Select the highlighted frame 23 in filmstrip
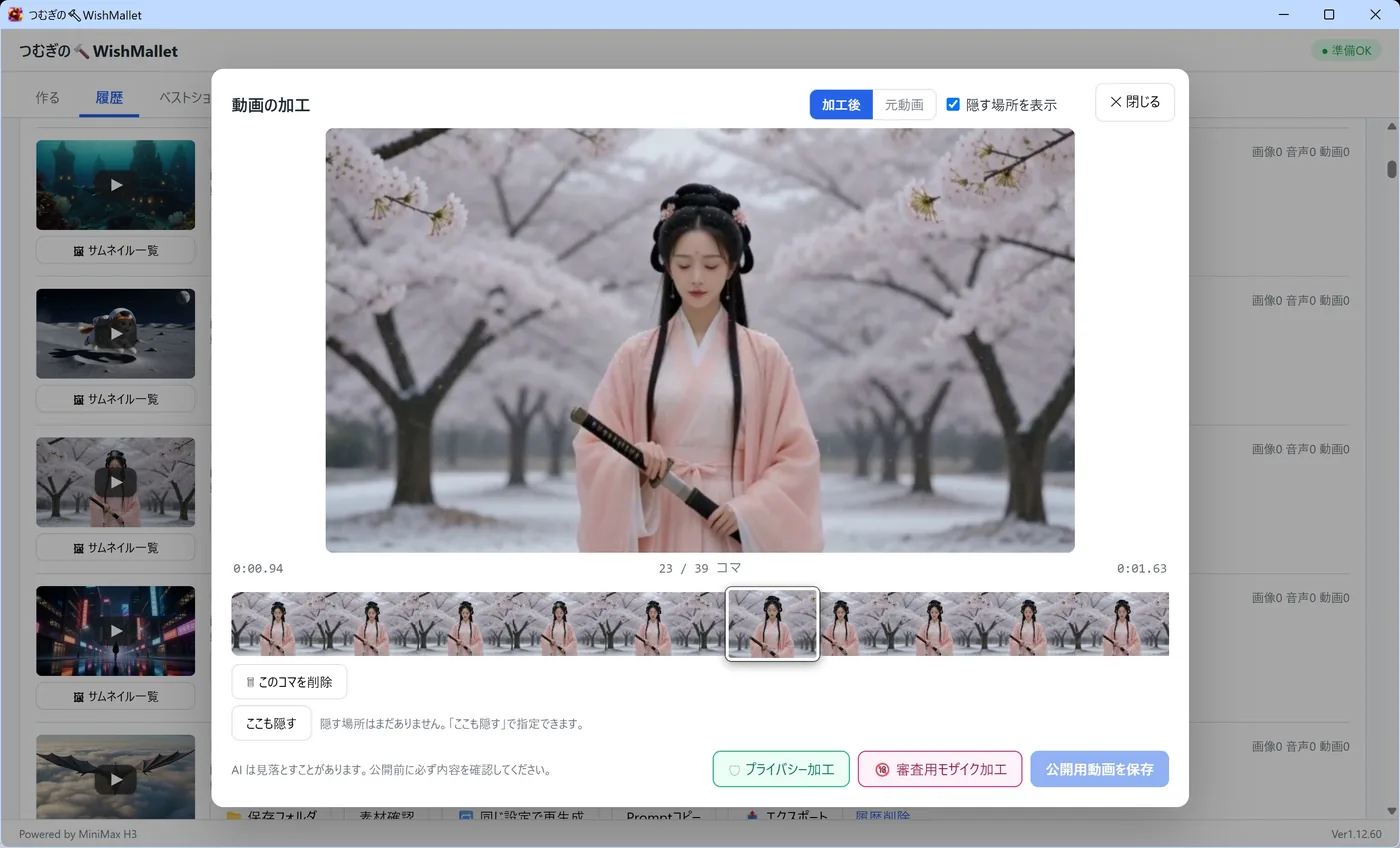This screenshot has width=1400, height=848. coord(772,624)
